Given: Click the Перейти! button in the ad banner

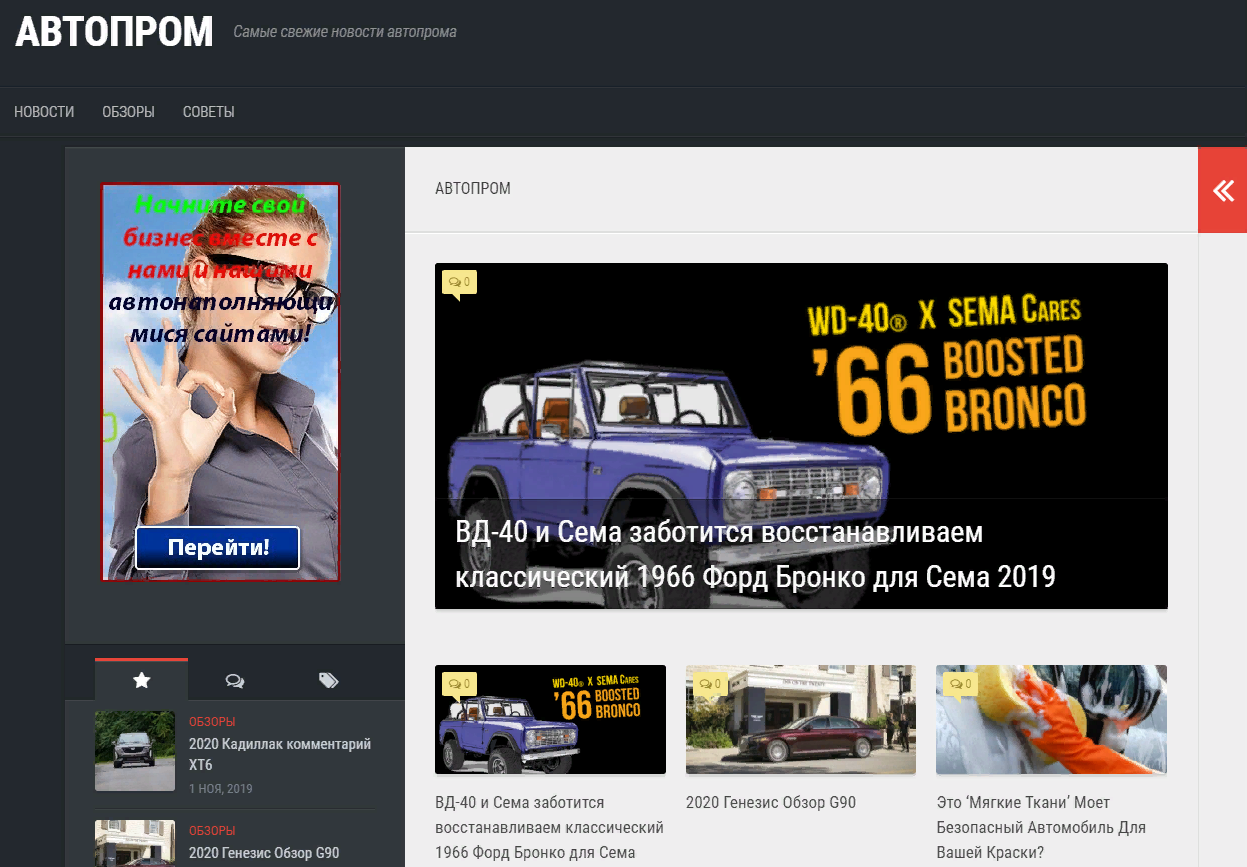Looking at the screenshot, I should [x=217, y=548].
